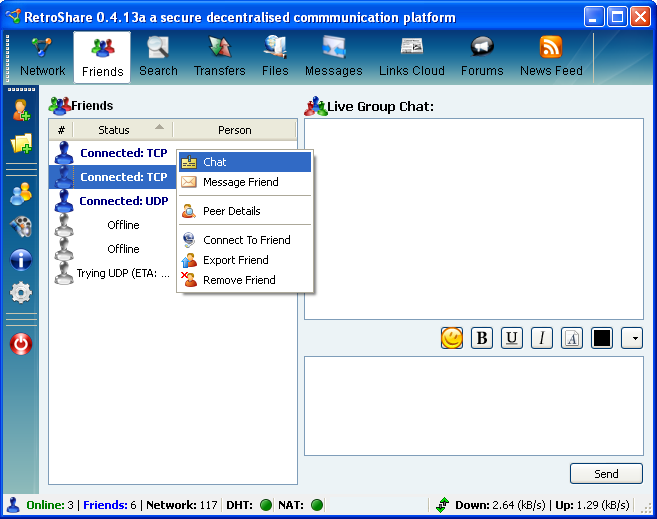Select the Trying UDP friend row
Image resolution: width=657 pixels, height=519 pixels.
pos(113,273)
